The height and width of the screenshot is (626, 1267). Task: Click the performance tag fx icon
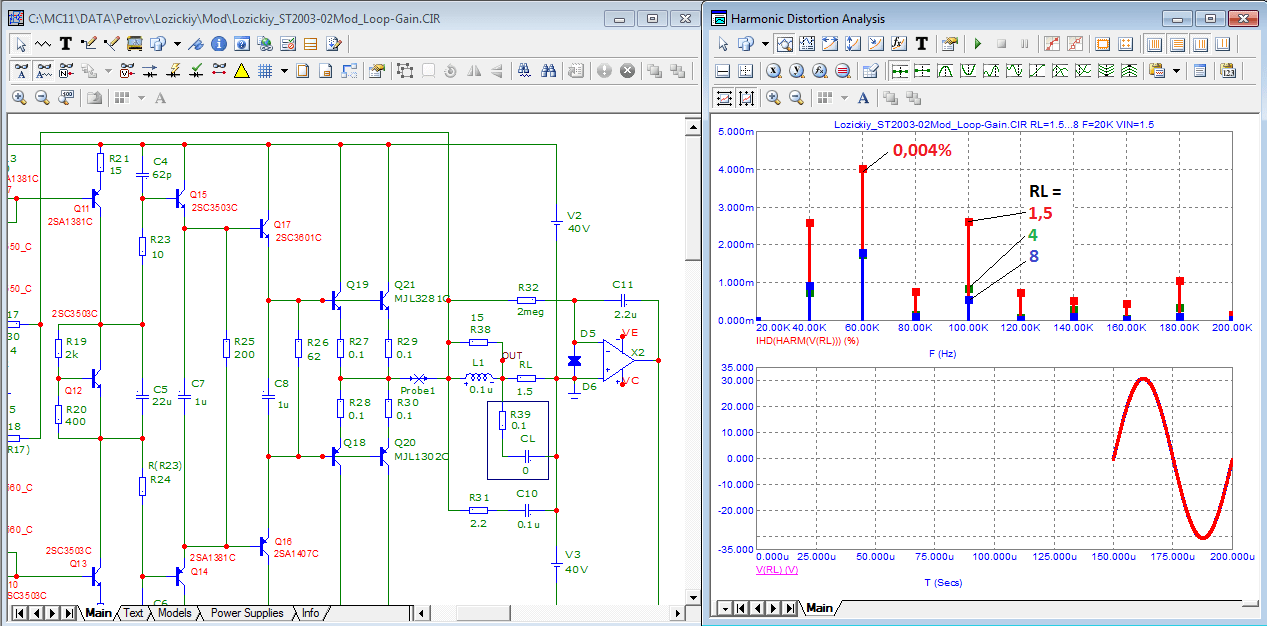click(898, 44)
